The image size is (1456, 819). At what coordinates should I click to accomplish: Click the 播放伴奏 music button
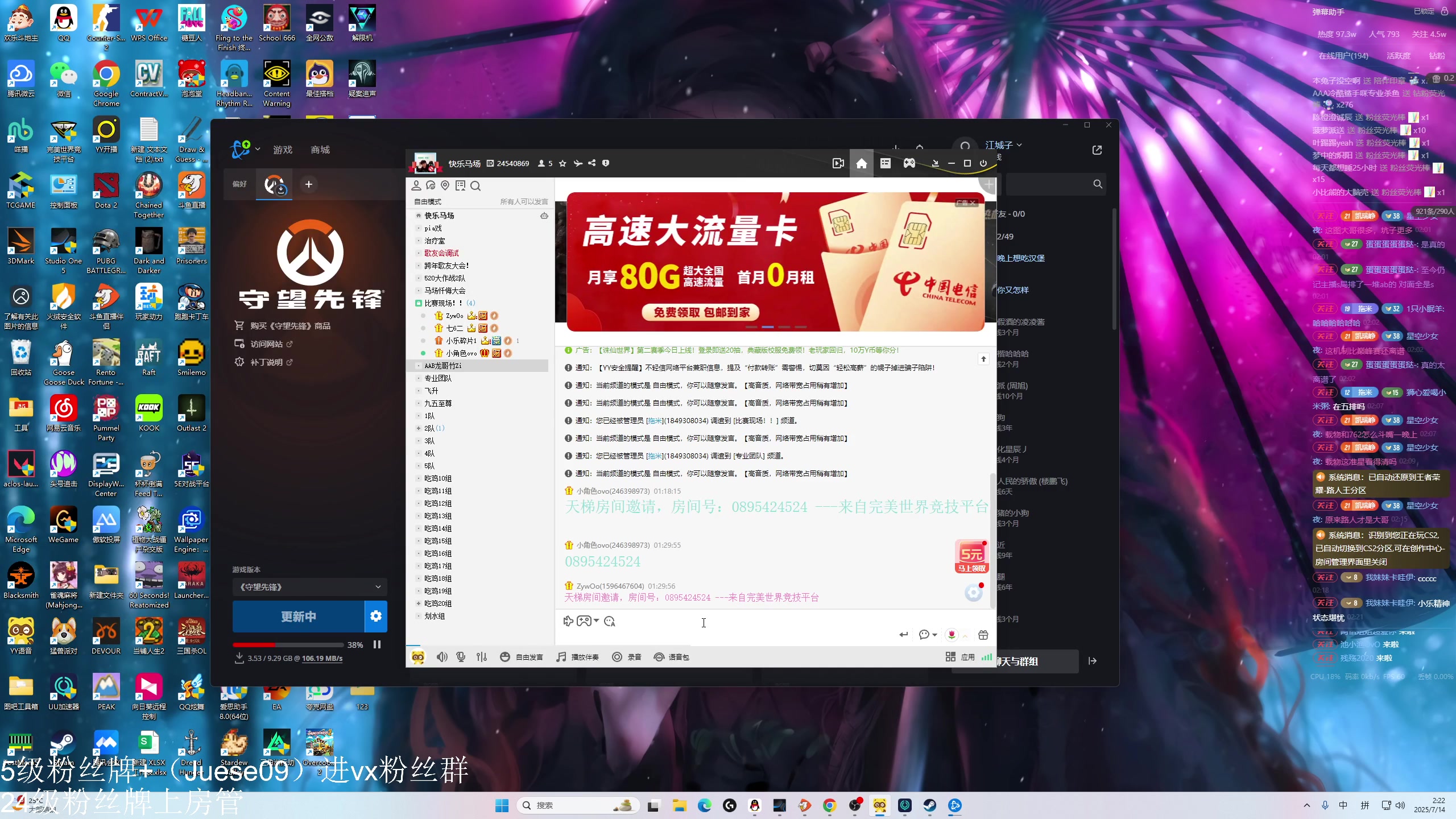[578, 657]
